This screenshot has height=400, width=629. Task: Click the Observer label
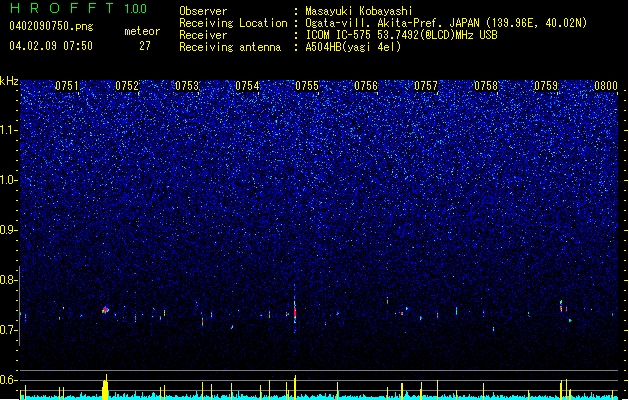203,11
